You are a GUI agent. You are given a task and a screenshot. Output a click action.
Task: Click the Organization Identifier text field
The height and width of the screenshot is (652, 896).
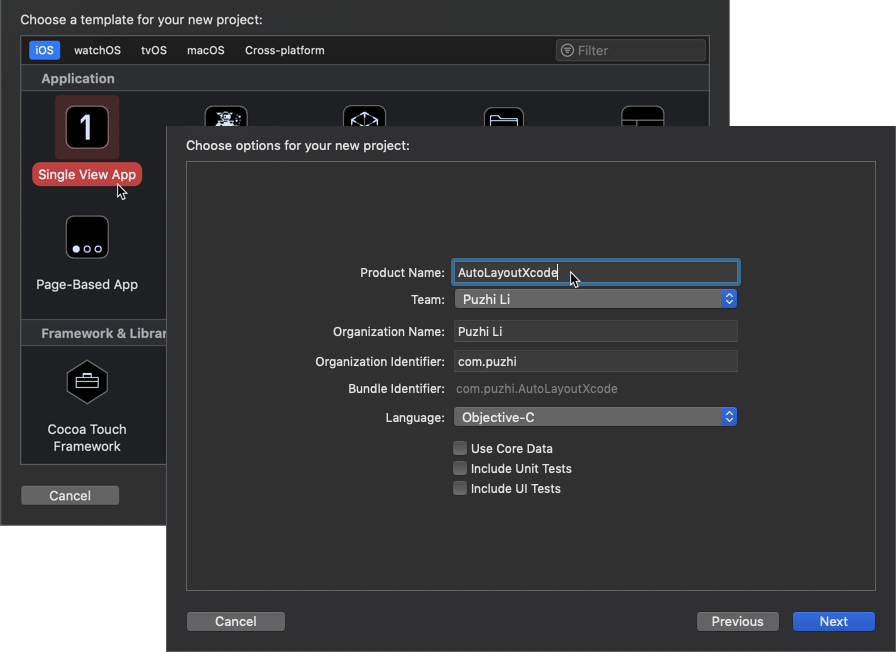pos(595,359)
